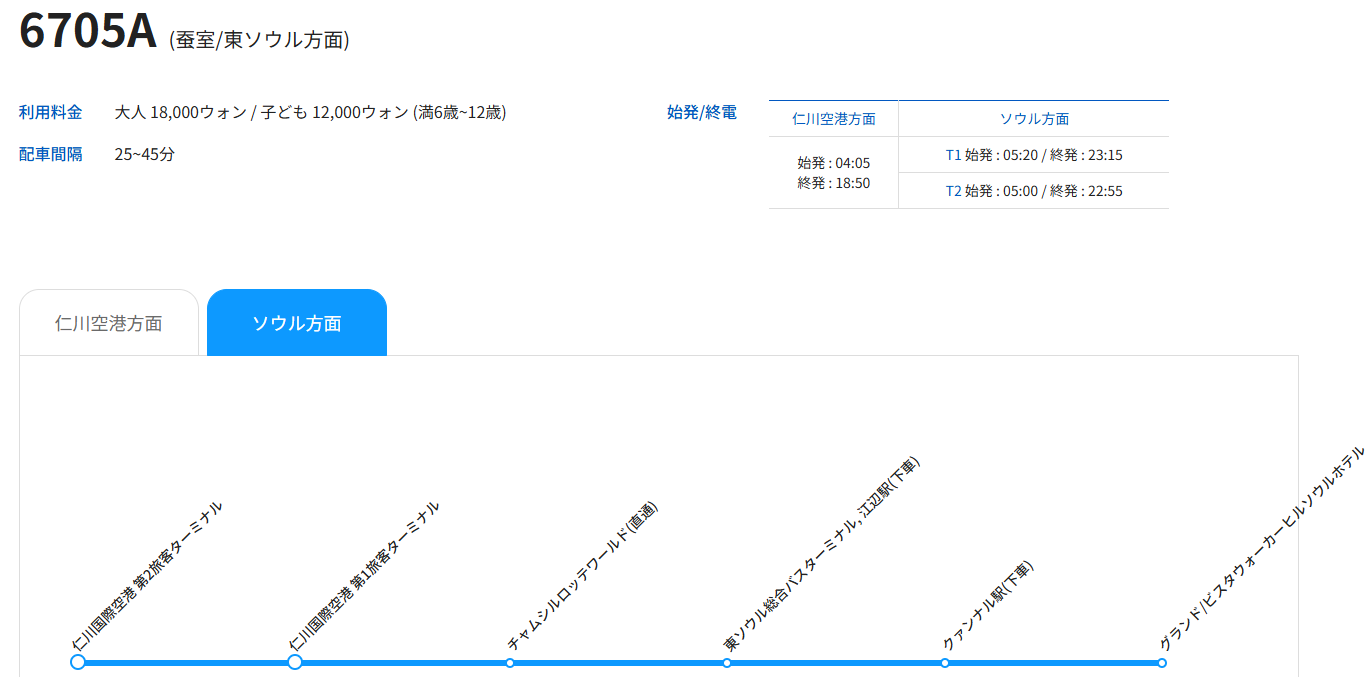
Task: Switch to the 仁川空港方面 tab
Action: (x=109, y=323)
